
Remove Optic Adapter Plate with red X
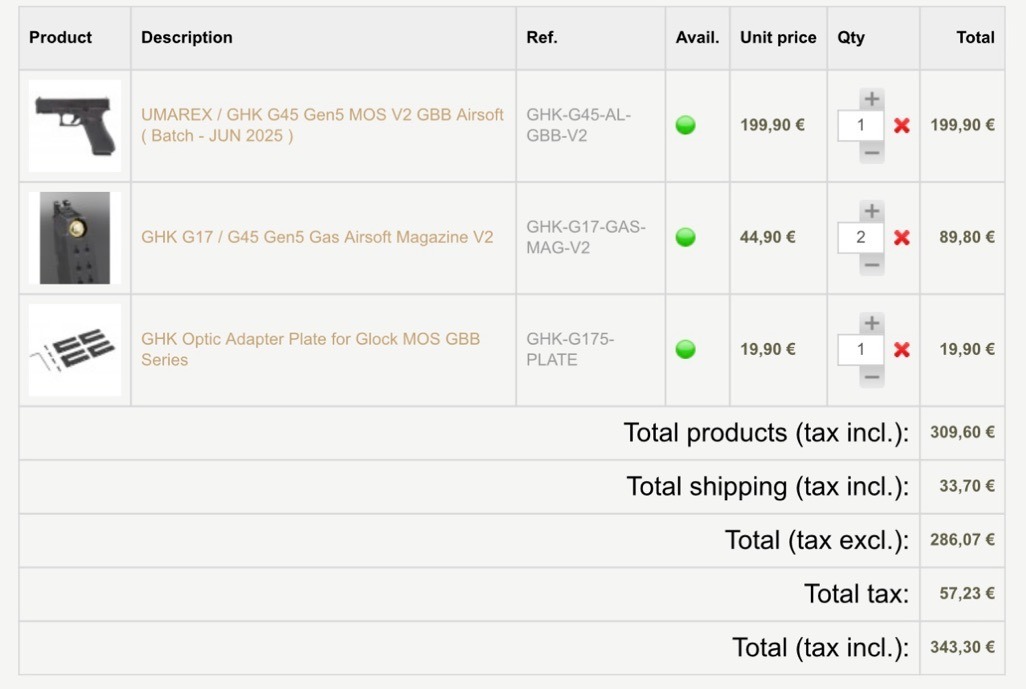pos(901,350)
